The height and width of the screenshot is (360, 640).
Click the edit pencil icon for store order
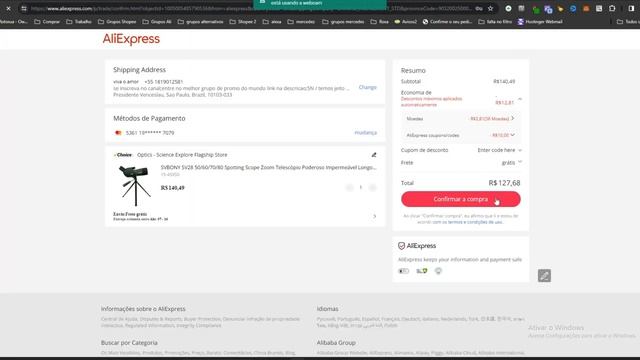(x=374, y=155)
